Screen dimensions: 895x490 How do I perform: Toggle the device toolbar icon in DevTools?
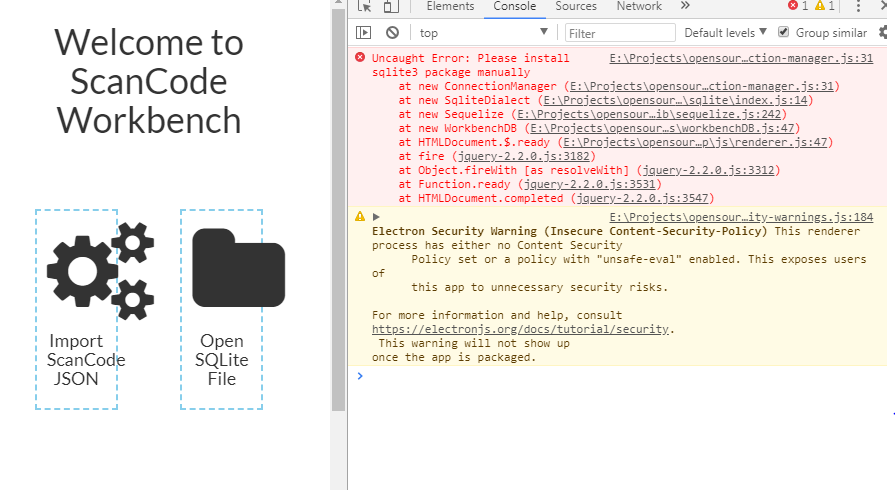coord(390,6)
